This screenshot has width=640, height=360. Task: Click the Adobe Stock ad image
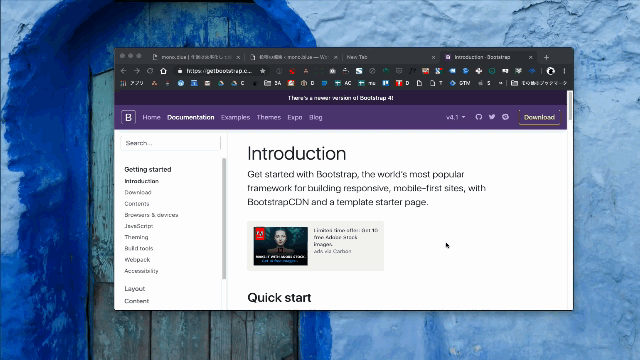[x=281, y=246]
